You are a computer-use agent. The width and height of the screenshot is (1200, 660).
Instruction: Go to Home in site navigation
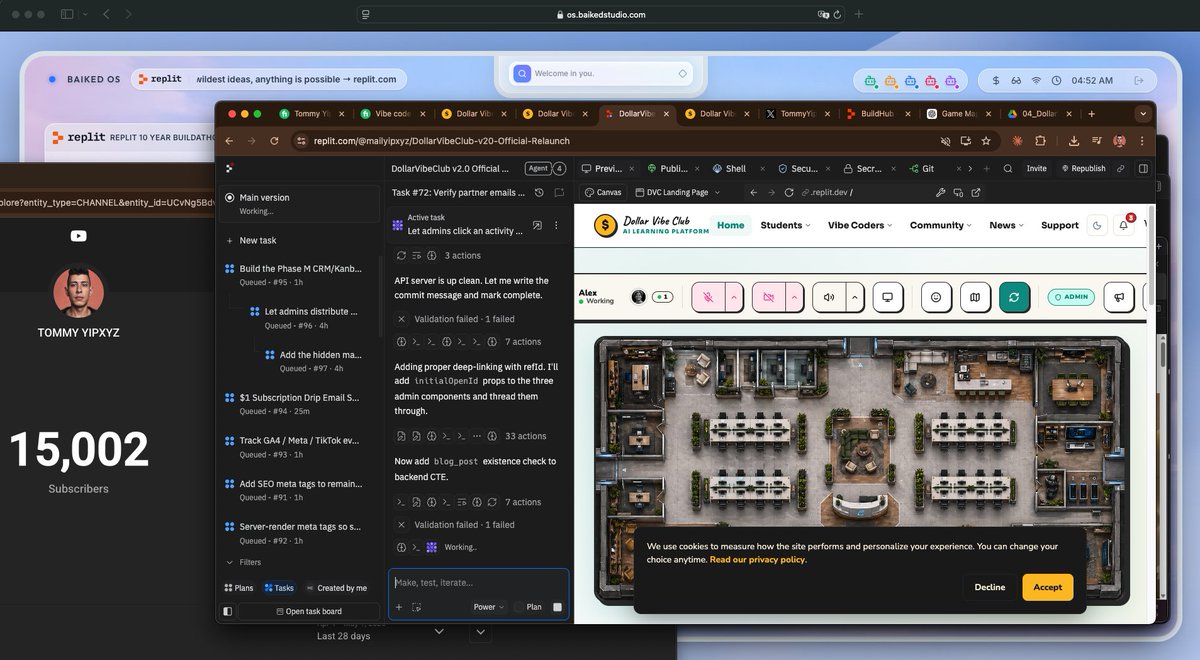[731, 225]
